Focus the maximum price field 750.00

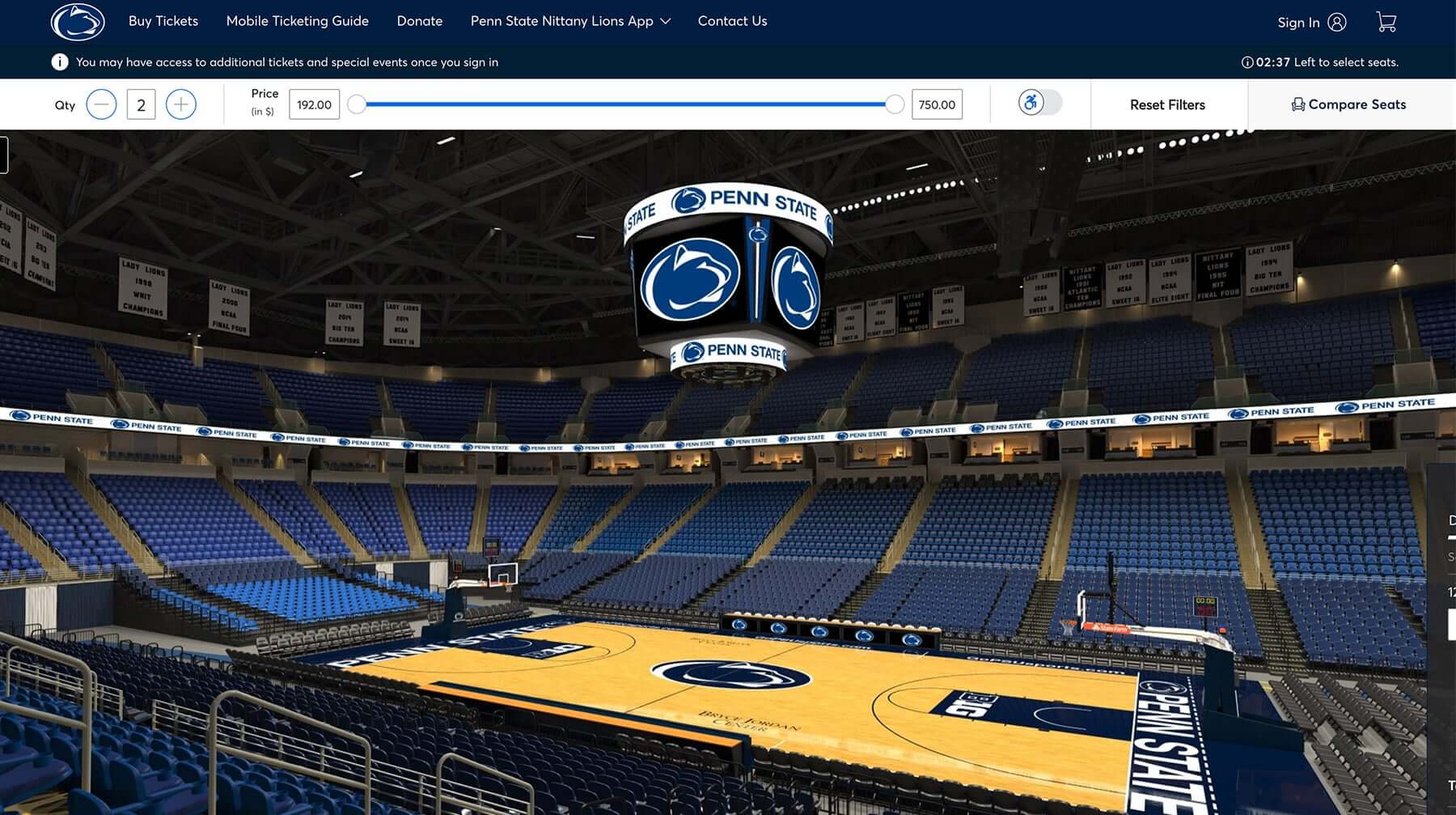pos(937,104)
